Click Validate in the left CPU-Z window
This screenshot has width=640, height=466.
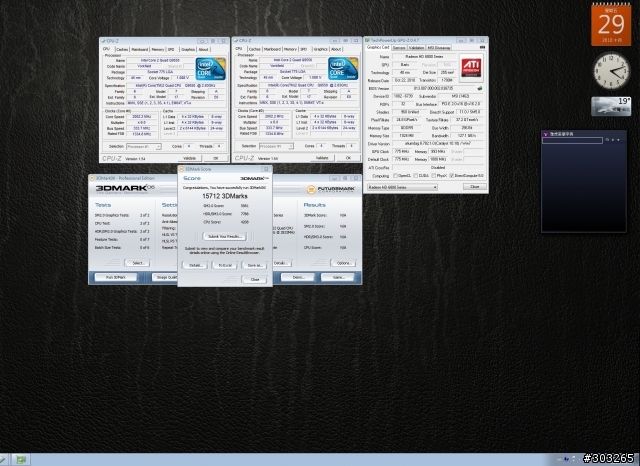[190, 158]
